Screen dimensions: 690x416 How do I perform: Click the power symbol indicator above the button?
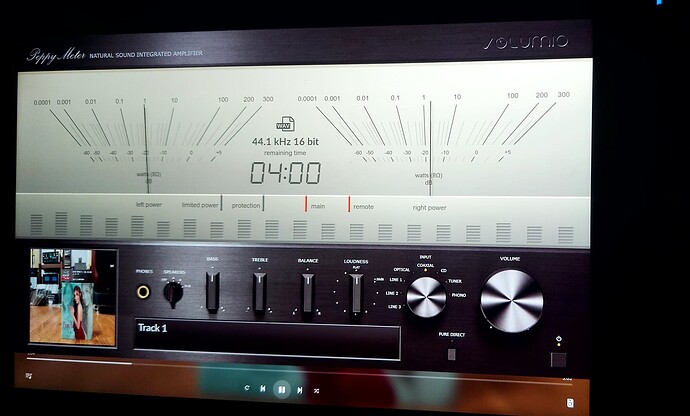pyautogui.click(x=559, y=339)
